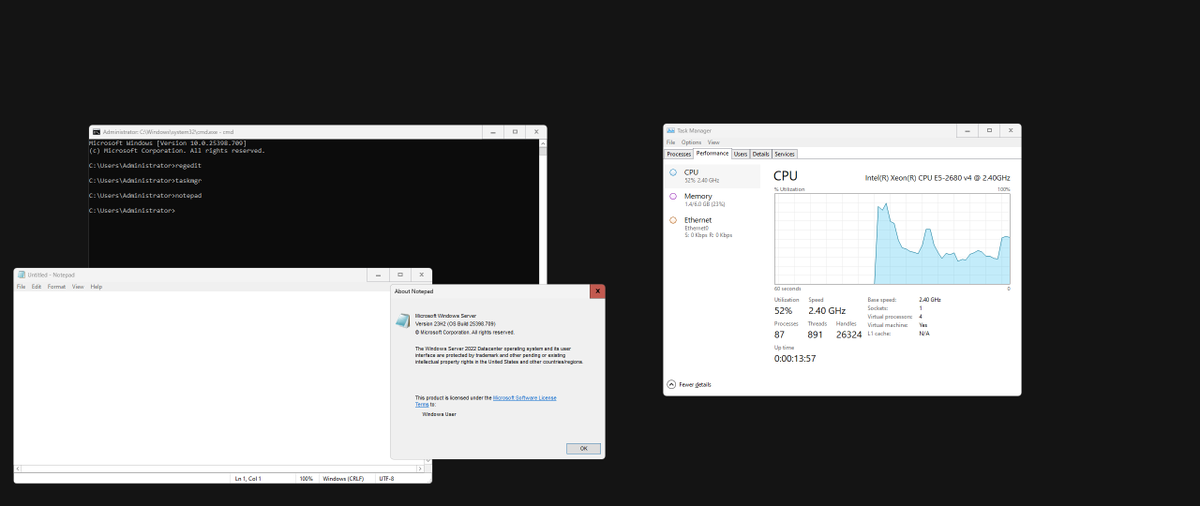Close the Notepad window
Viewport: 1200px width, 506px height.
[x=422, y=274]
